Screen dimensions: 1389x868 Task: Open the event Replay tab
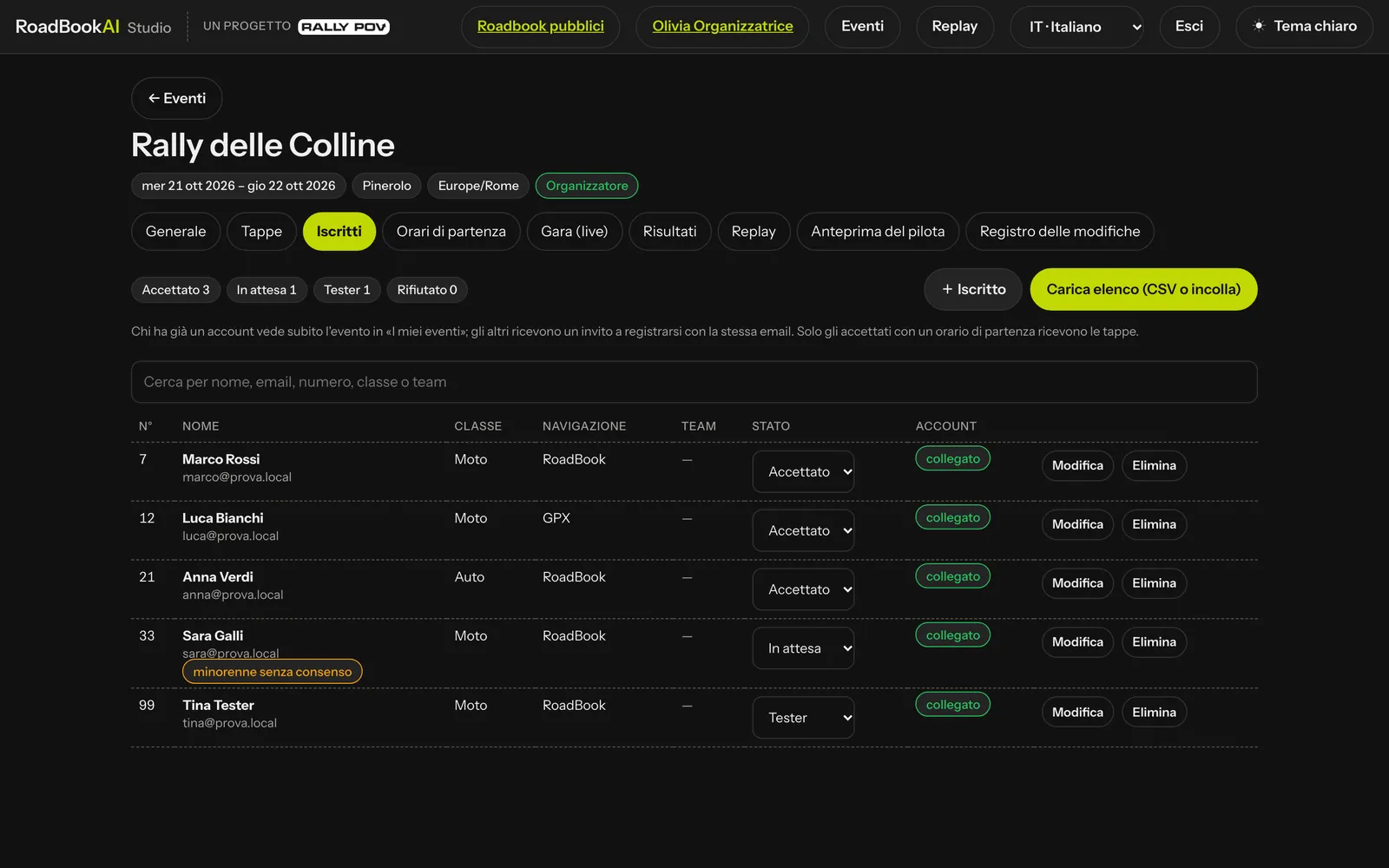tap(754, 232)
